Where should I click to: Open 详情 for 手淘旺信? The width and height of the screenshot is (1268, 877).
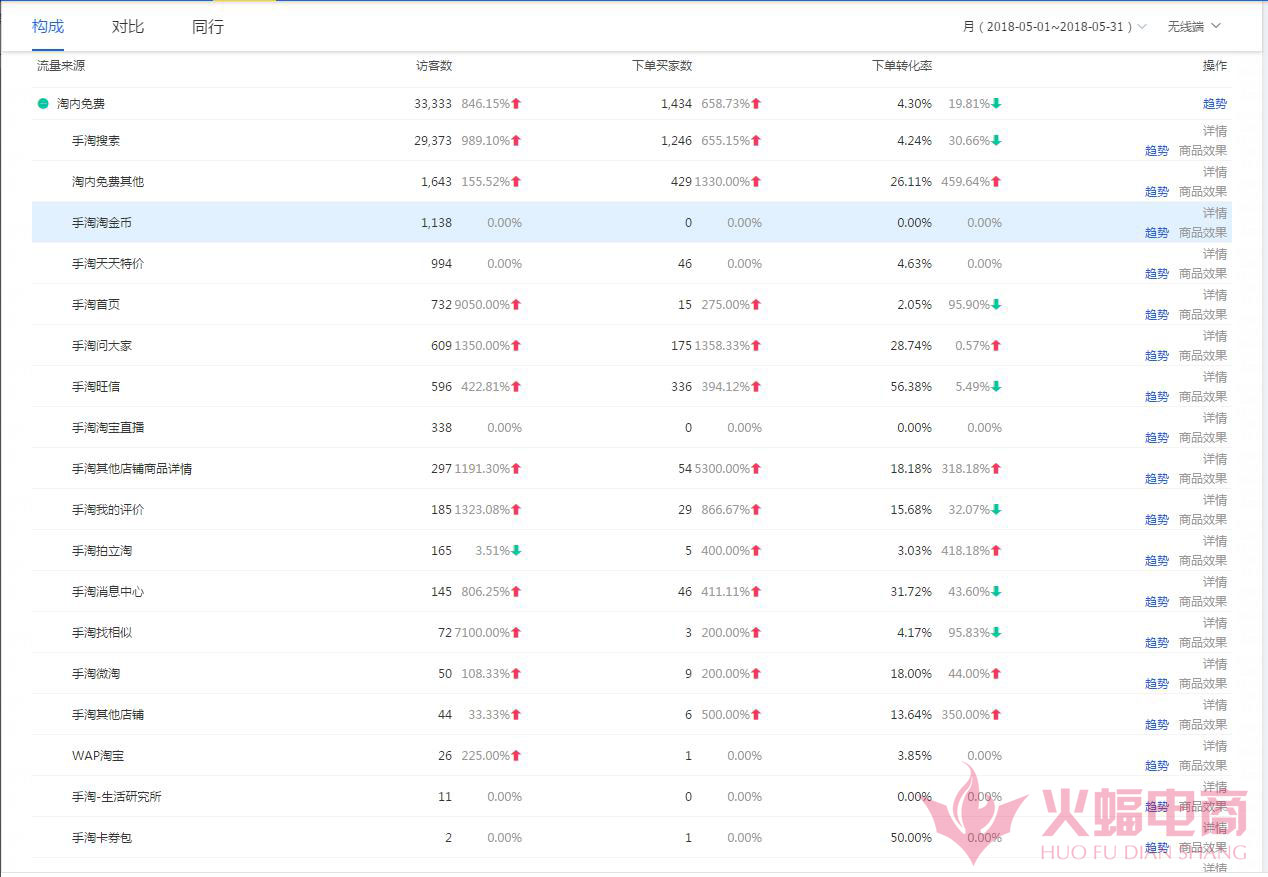click(1215, 377)
